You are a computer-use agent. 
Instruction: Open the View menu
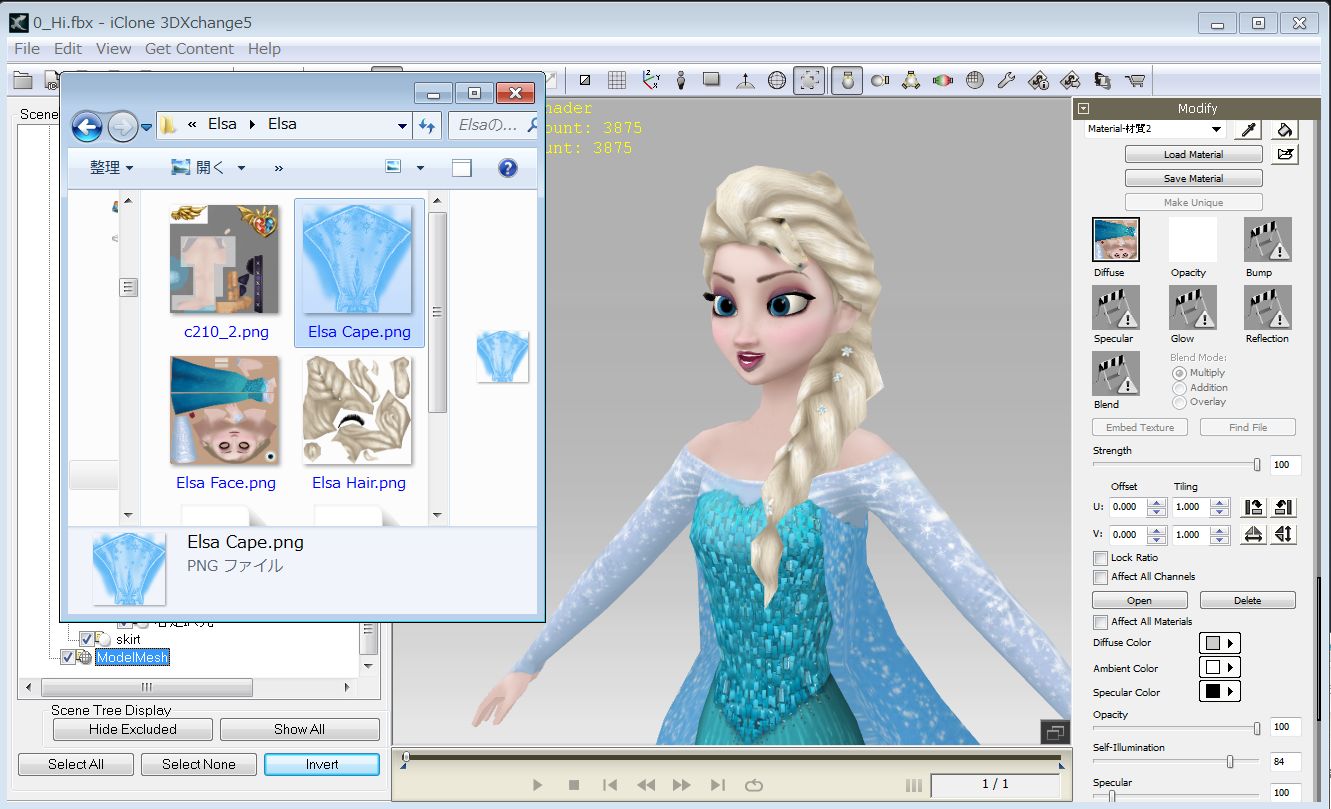114,48
